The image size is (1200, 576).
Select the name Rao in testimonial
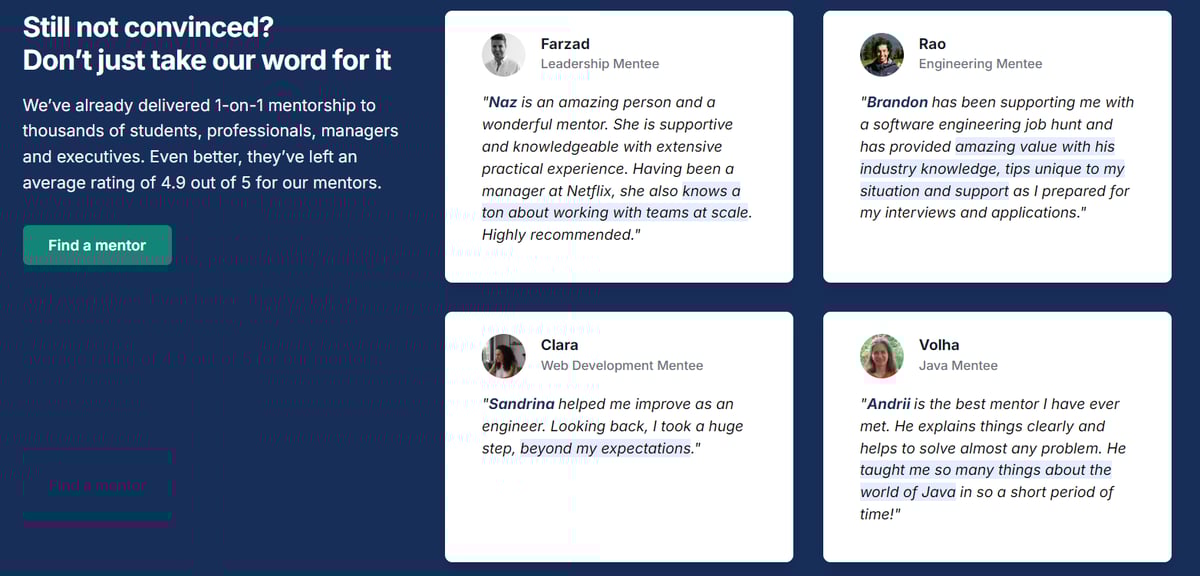(x=932, y=44)
